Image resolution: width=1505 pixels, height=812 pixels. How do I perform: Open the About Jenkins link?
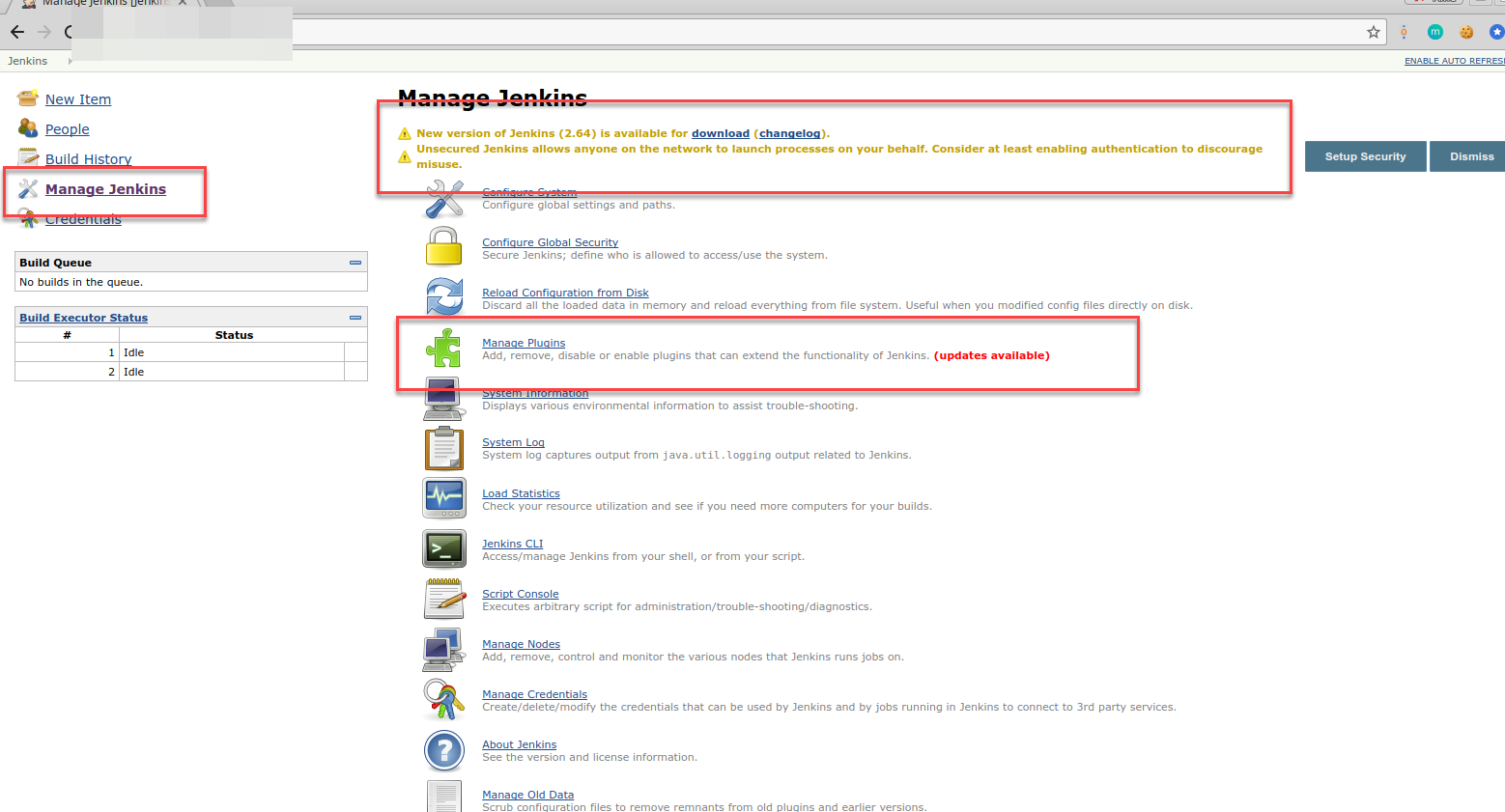[519, 744]
